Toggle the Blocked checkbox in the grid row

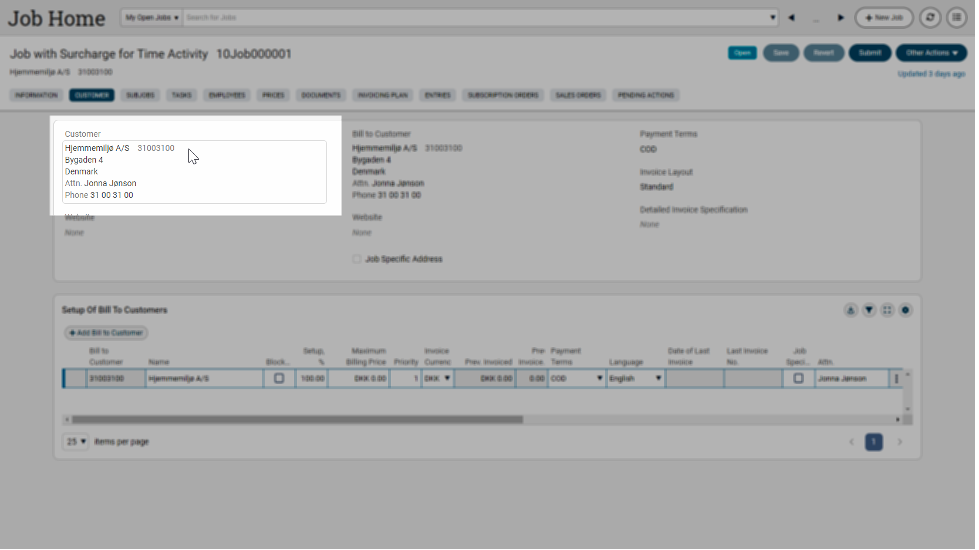pos(279,379)
